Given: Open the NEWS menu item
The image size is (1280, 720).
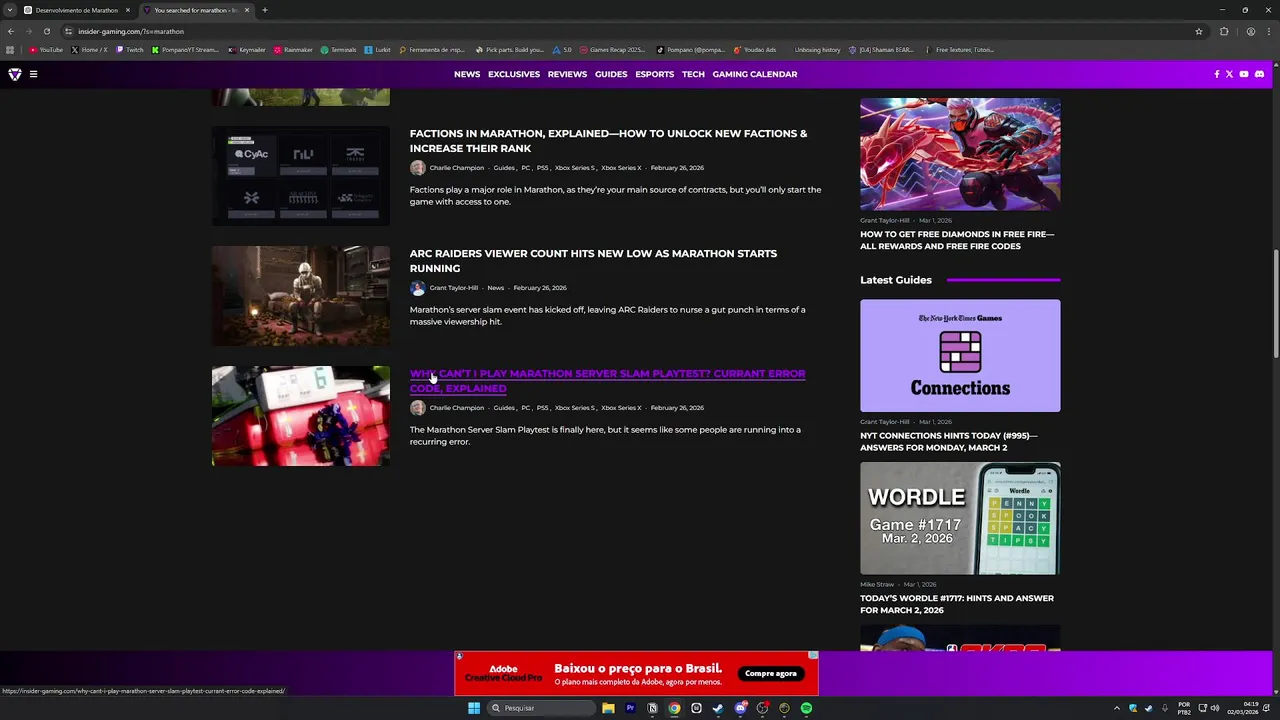Looking at the screenshot, I should (467, 74).
